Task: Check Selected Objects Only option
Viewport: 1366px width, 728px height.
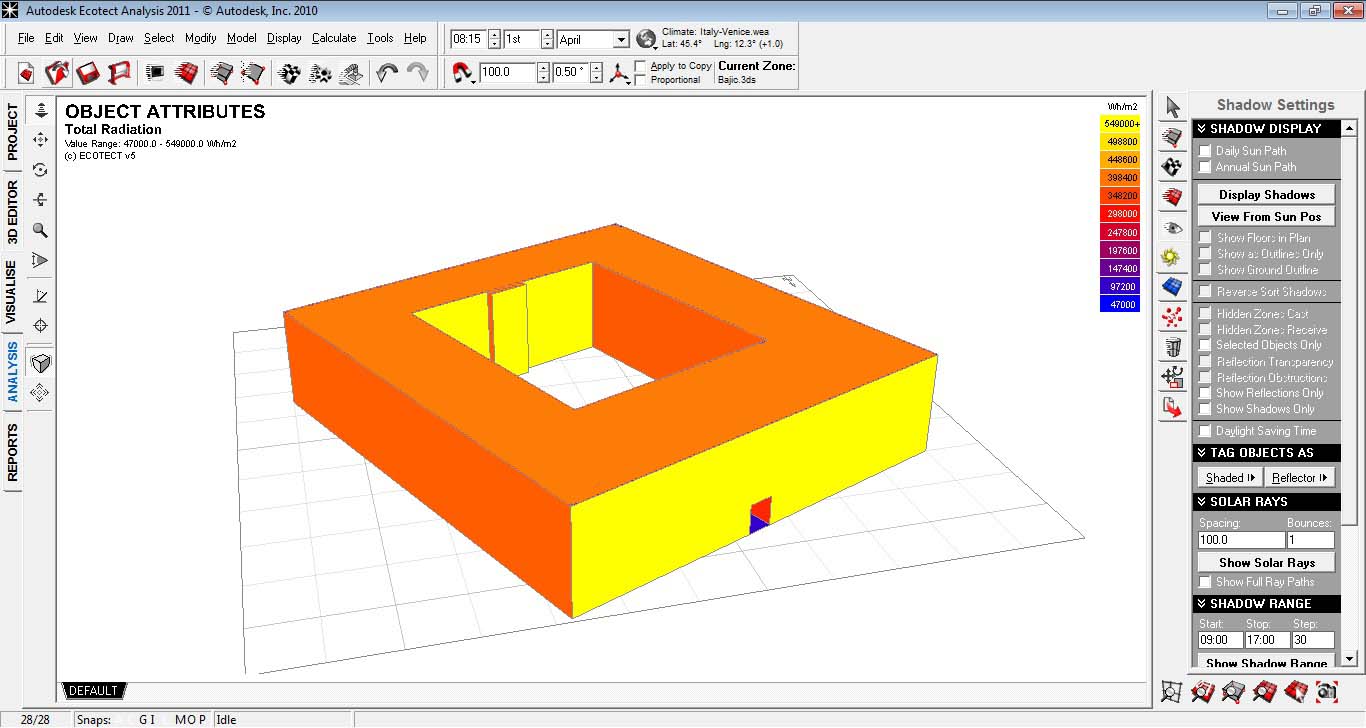Action: coord(1205,345)
